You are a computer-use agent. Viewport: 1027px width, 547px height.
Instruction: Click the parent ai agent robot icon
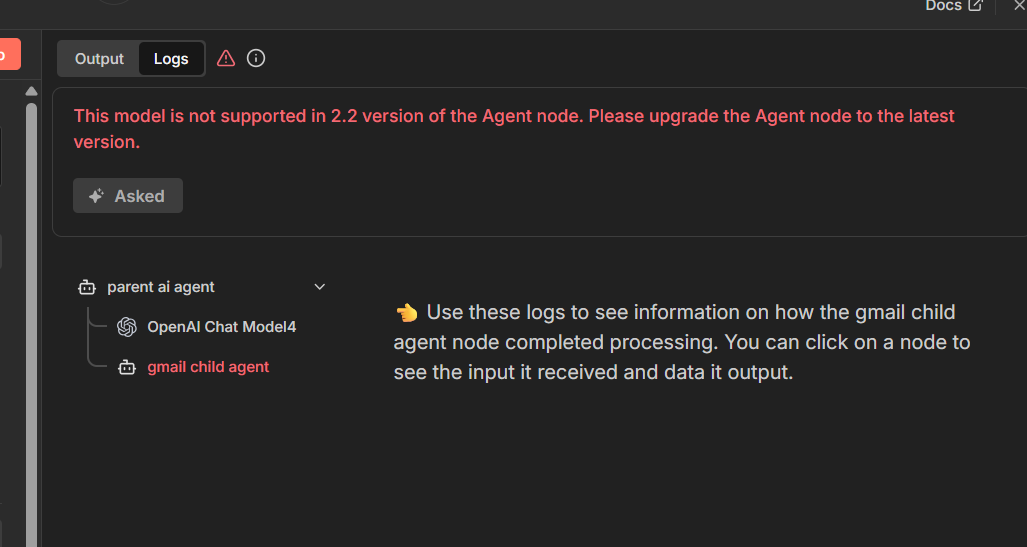click(x=86, y=287)
